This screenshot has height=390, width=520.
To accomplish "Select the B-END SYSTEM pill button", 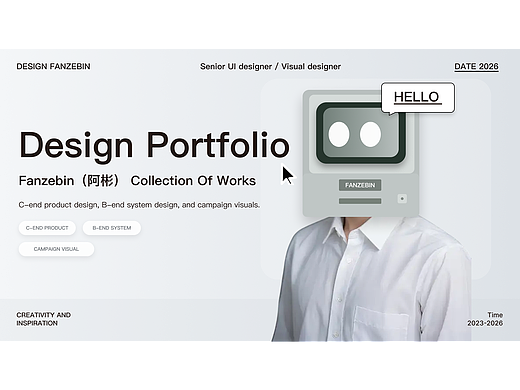I will click(x=112, y=228).
